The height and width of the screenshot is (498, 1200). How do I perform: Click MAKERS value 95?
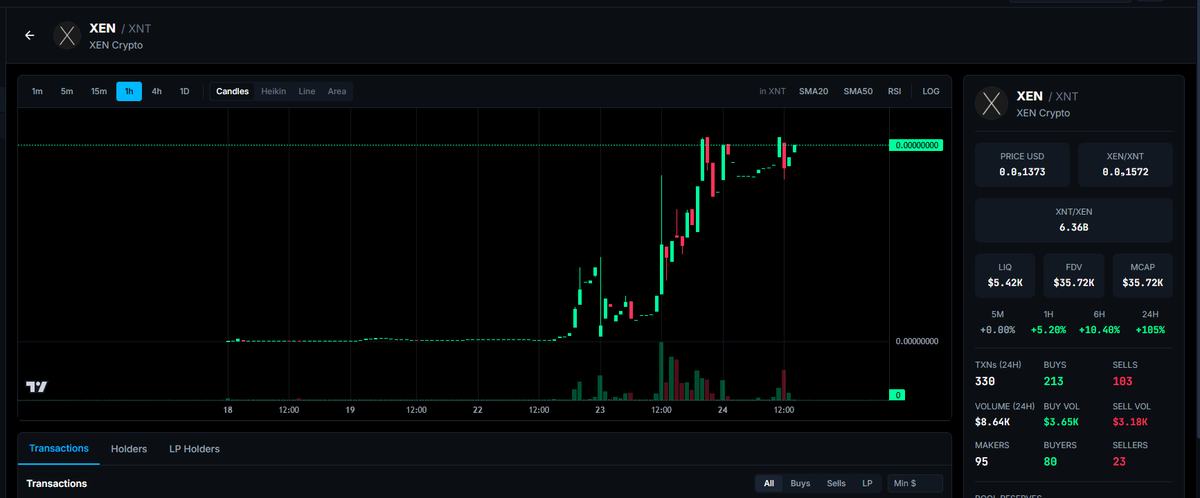(x=984, y=461)
